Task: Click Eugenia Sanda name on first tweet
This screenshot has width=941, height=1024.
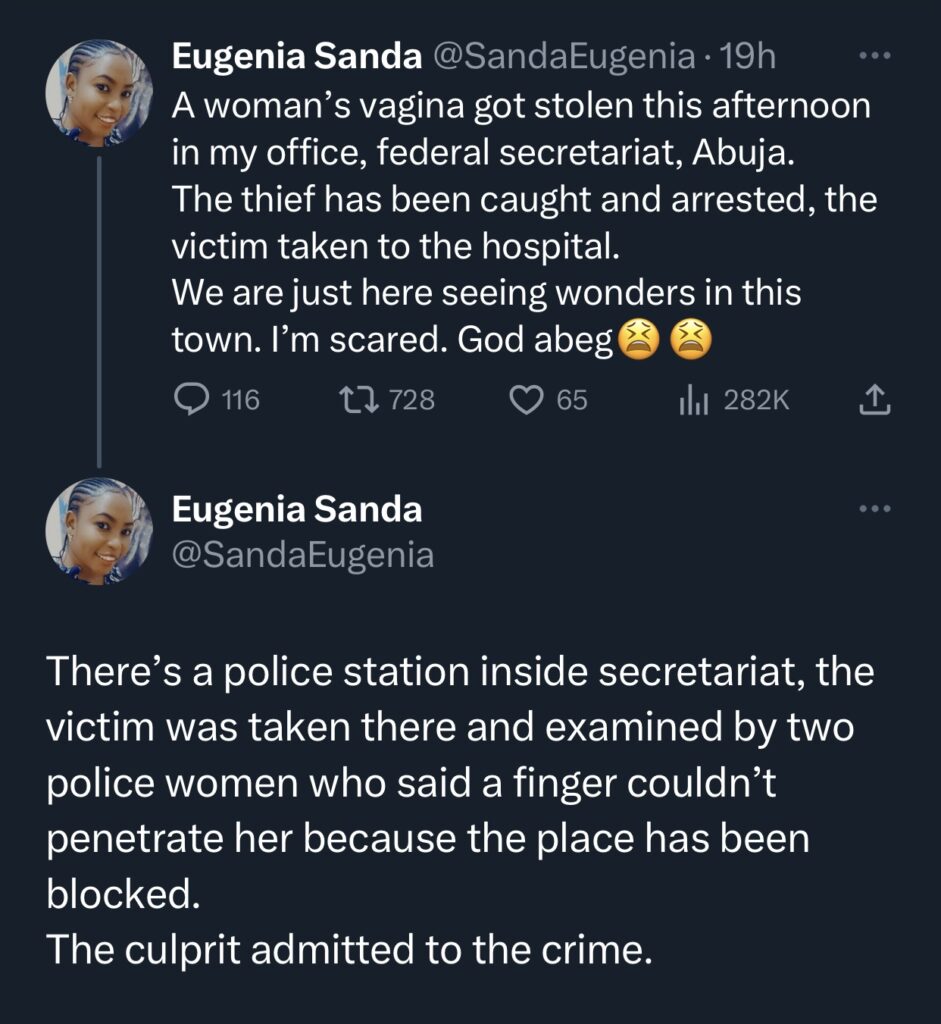Action: pyautogui.click(x=297, y=58)
